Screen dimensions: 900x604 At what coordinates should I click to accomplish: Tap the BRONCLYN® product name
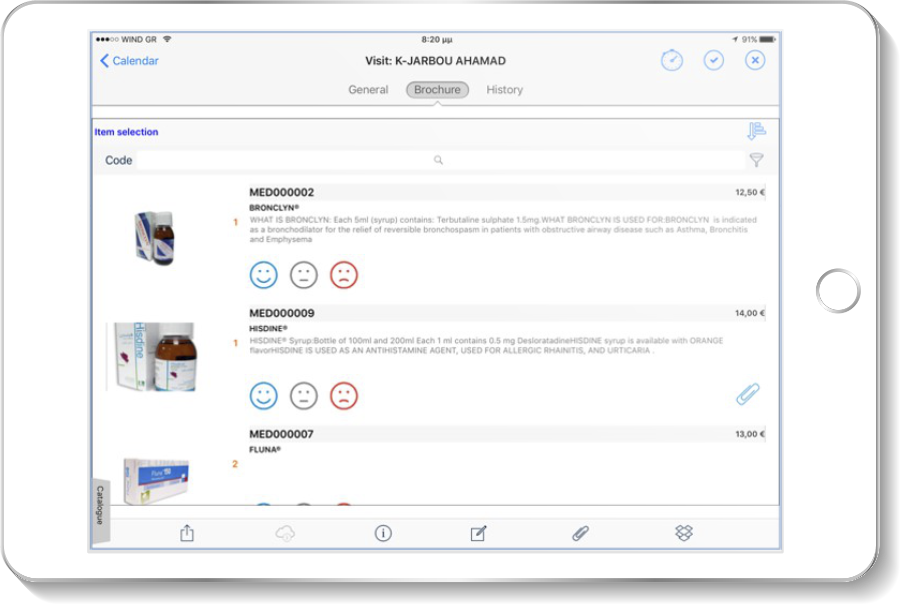pos(274,207)
